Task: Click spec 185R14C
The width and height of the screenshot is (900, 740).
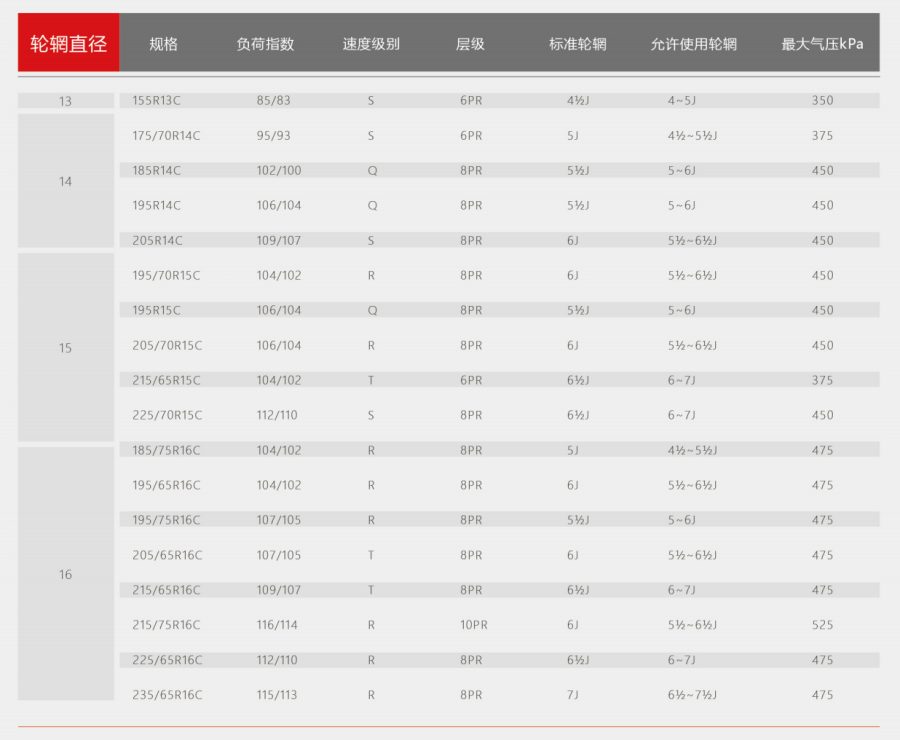Action: point(156,171)
